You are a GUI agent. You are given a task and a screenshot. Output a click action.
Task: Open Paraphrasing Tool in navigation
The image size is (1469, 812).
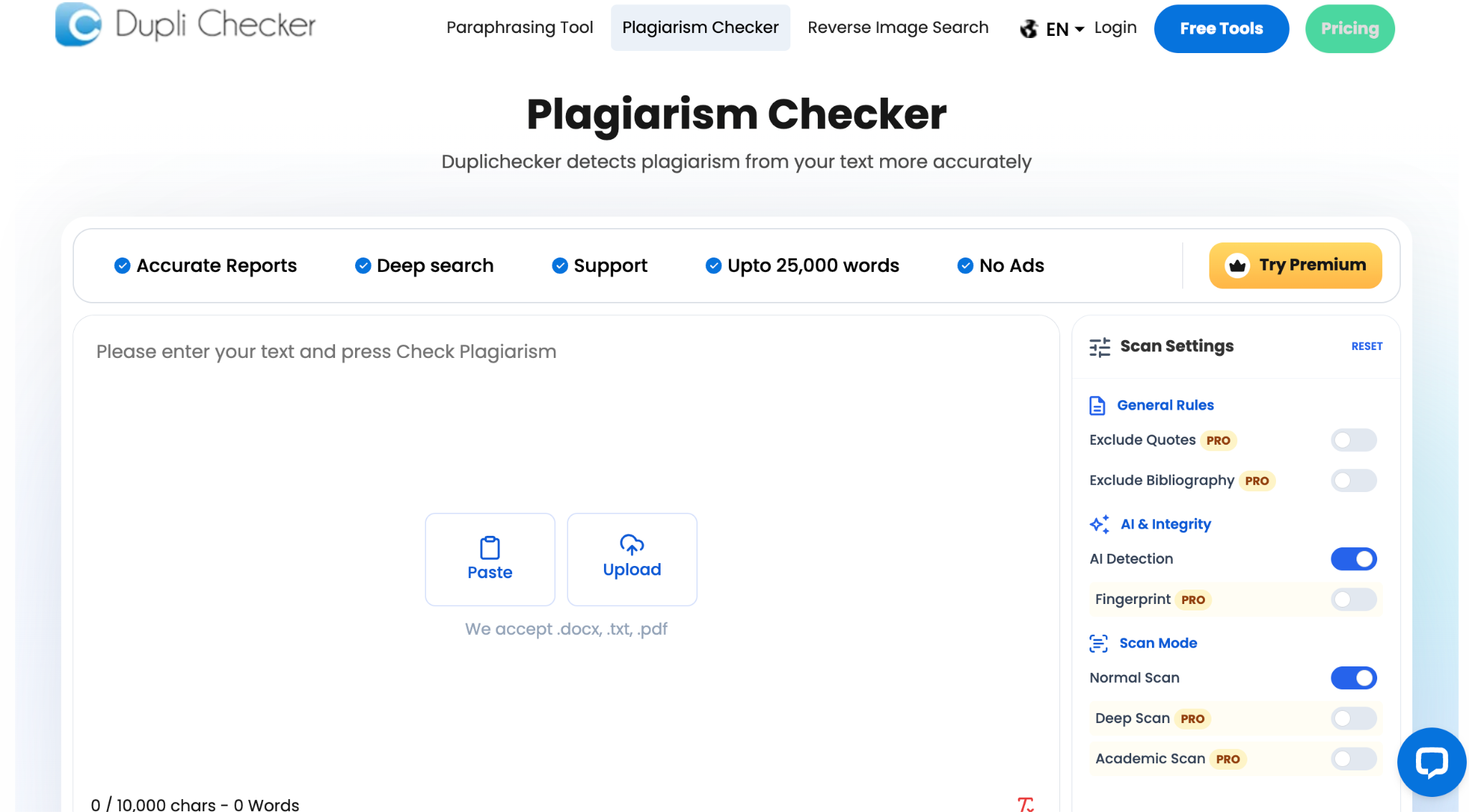(x=519, y=27)
